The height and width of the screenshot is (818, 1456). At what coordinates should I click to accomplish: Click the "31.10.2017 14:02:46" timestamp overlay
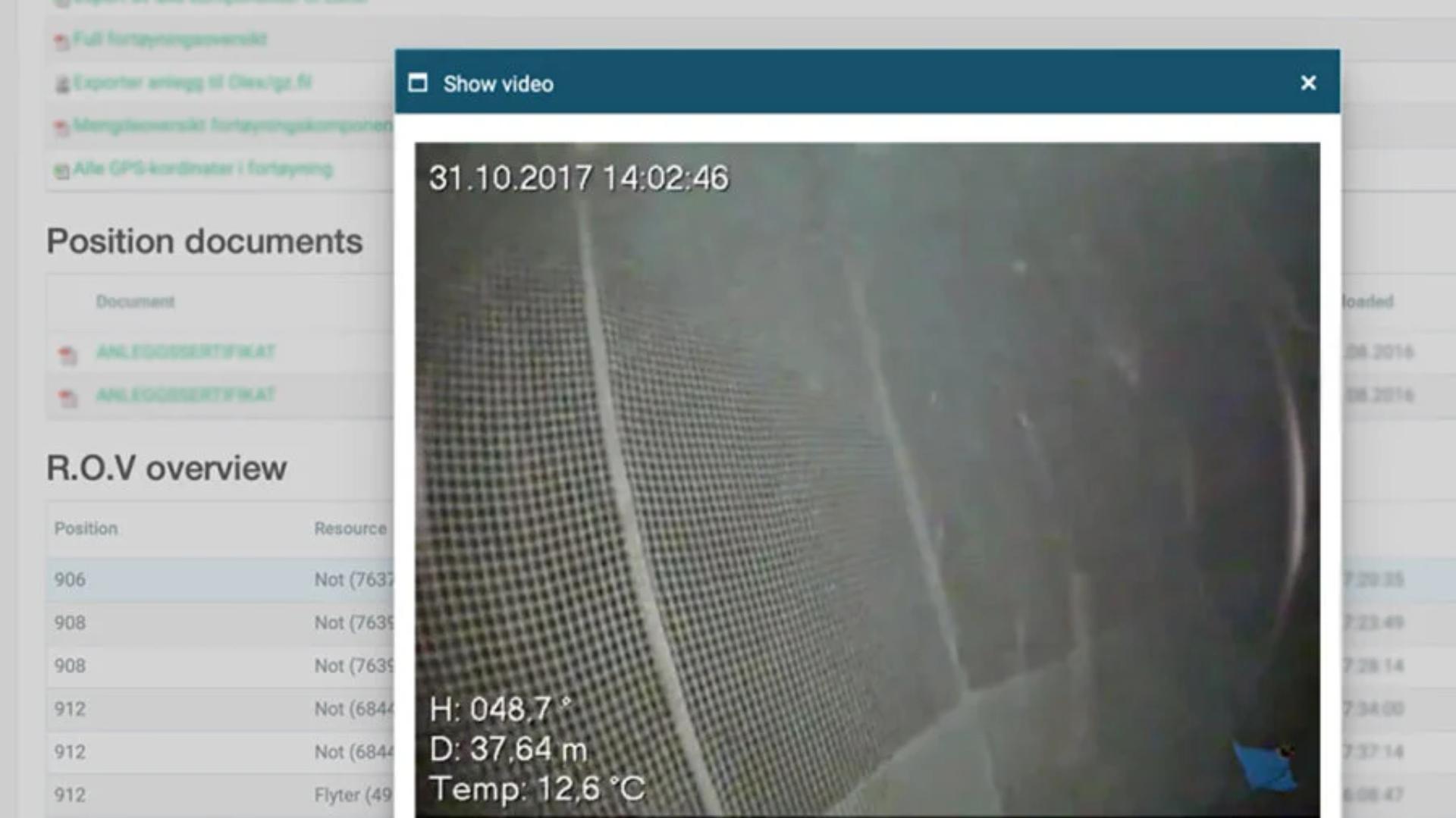(x=579, y=178)
